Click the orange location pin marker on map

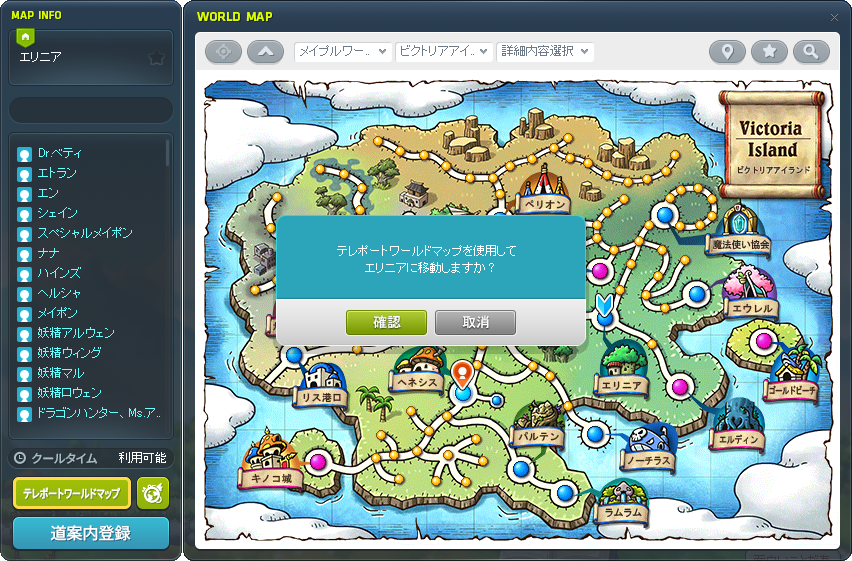(x=462, y=373)
